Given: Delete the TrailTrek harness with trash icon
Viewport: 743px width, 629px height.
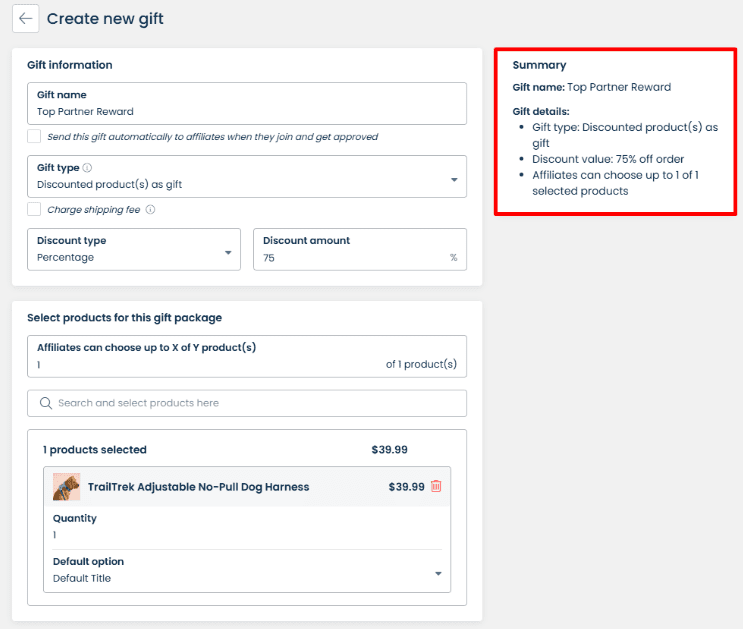Looking at the screenshot, I should click(x=436, y=486).
